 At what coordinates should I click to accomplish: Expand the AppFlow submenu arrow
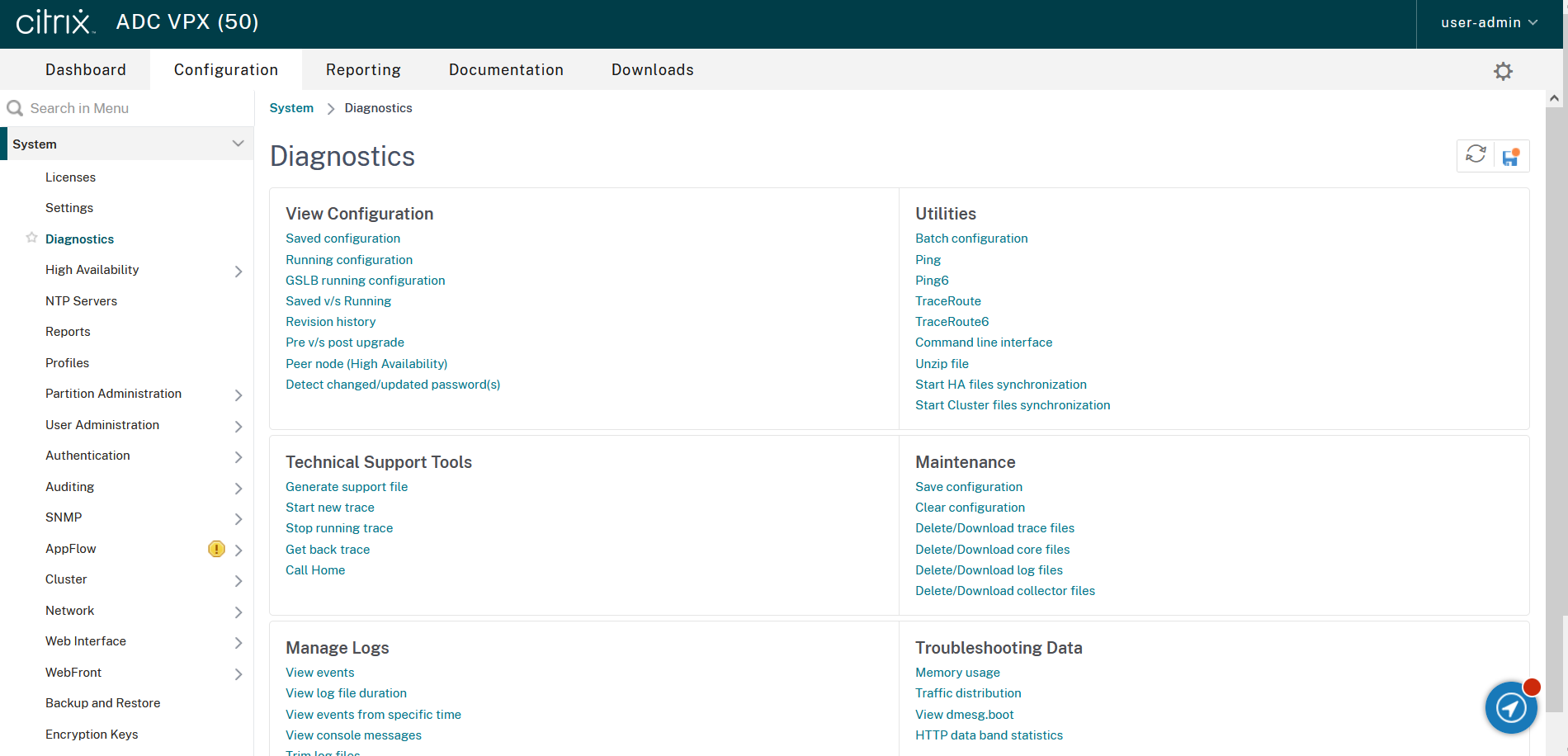pos(239,550)
